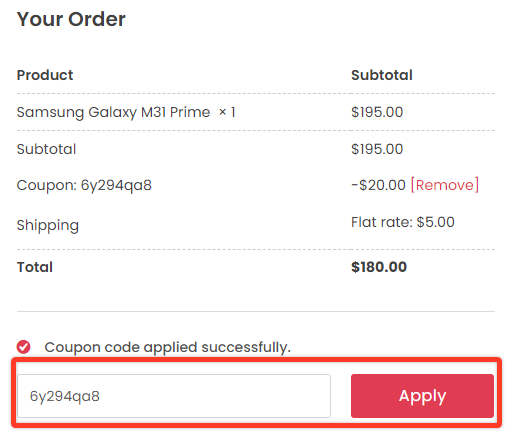Click the Product column header
Image resolution: width=507 pixels, height=432 pixels.
click(45, 75)
